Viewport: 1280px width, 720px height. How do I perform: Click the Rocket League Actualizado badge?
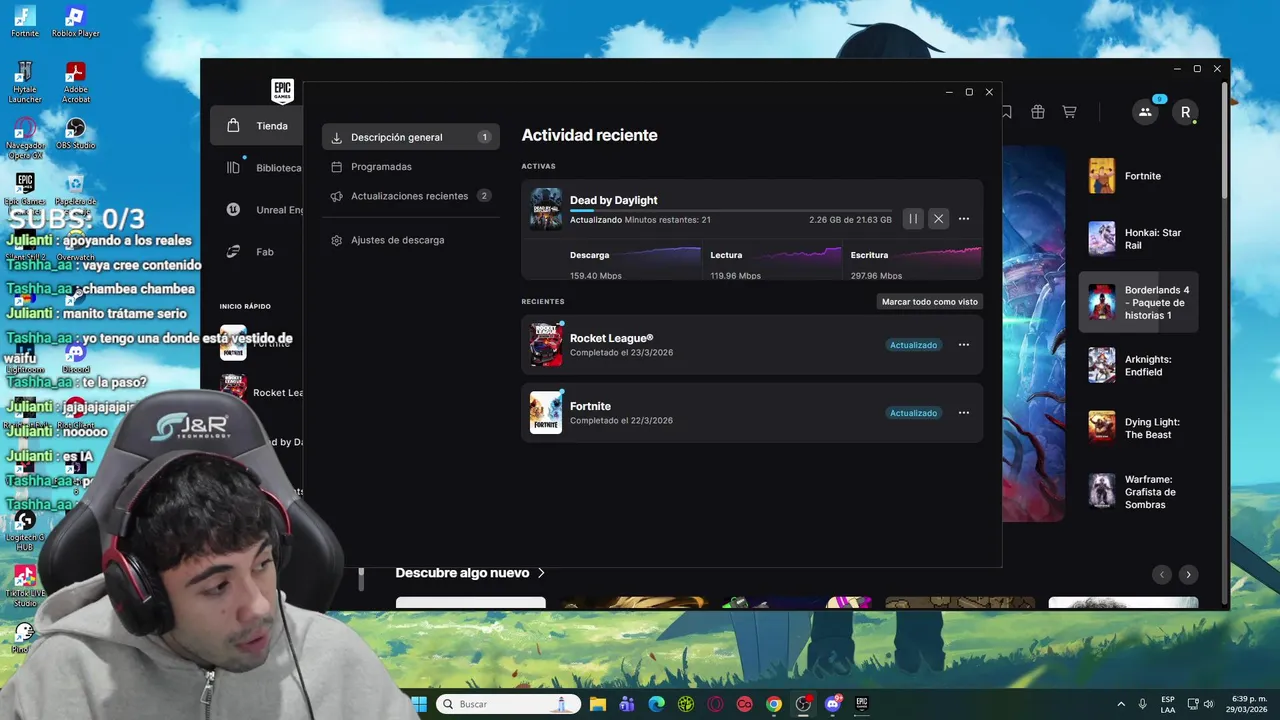(913, 345)
